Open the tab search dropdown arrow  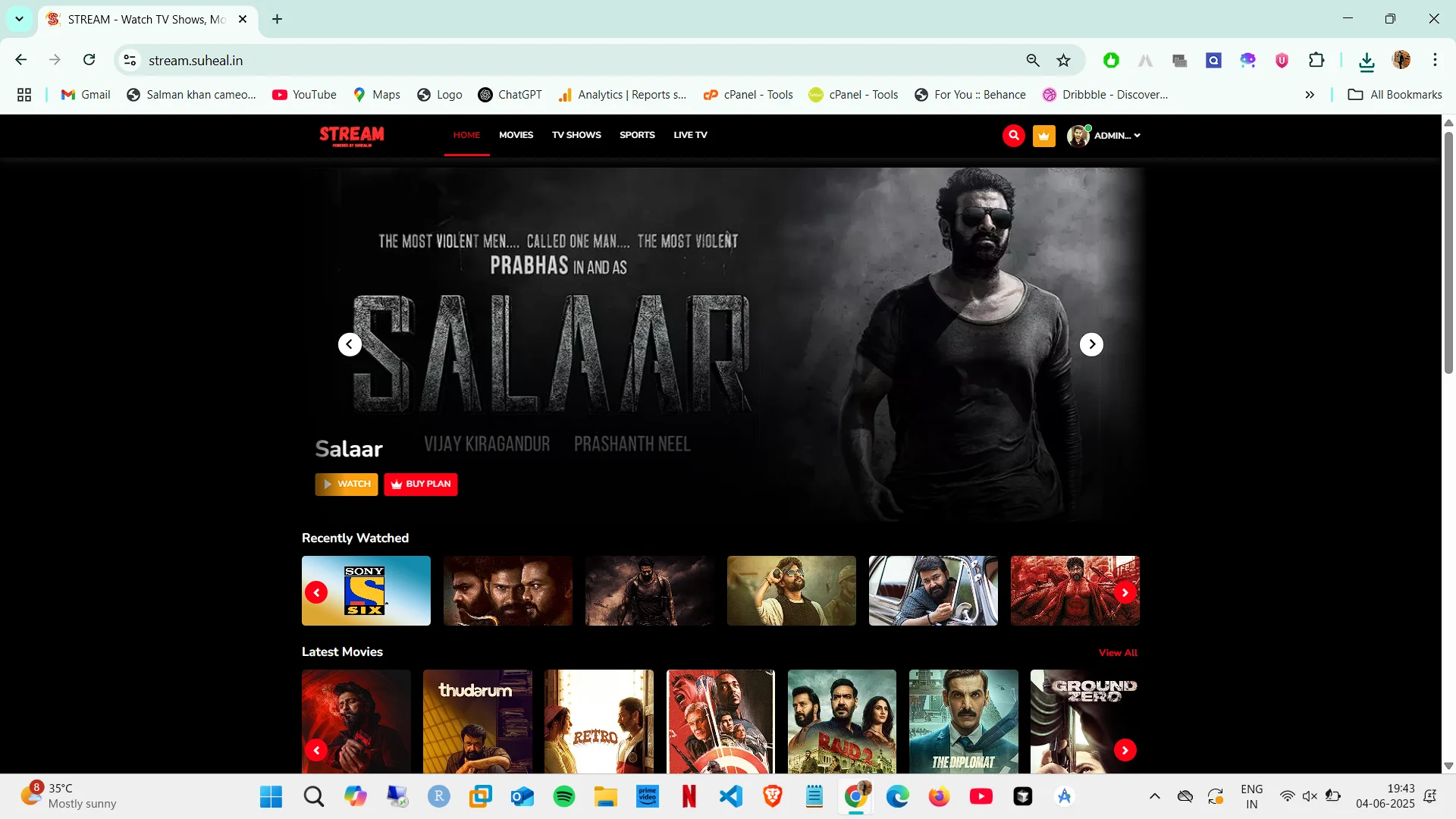(19, 19)
